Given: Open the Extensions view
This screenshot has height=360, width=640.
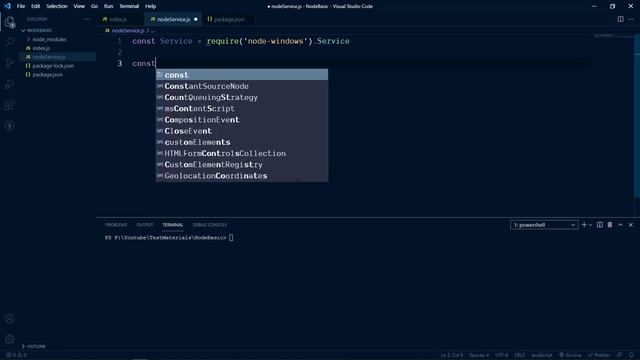Looking at the screenshot, I should click(10, 105).
